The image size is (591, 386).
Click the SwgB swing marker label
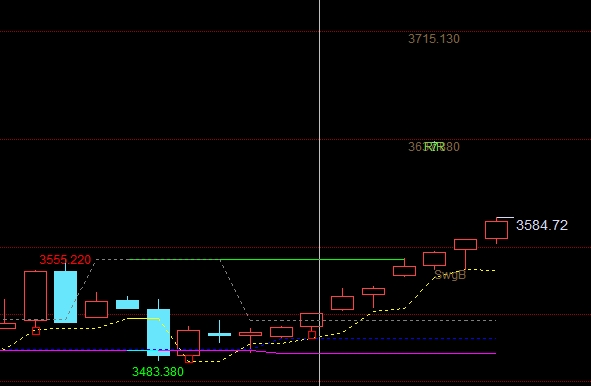pos(450,275)
